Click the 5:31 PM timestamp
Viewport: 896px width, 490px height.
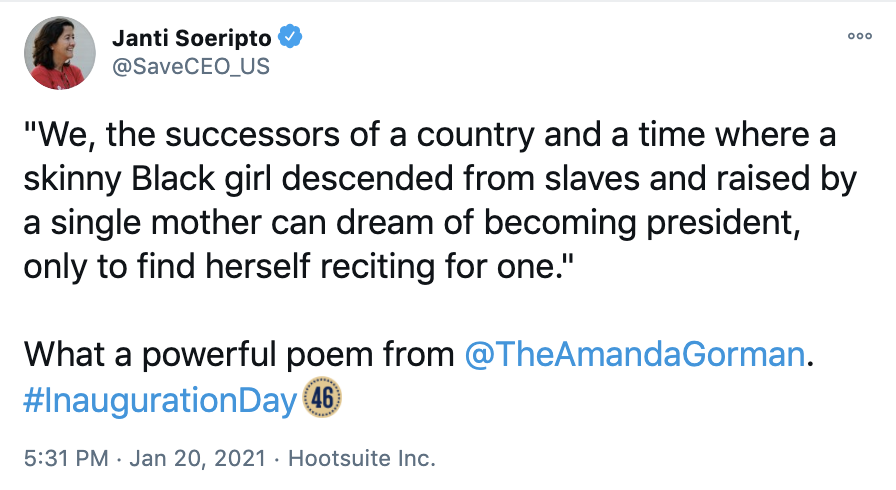pyautogui.click(x=63, y=459)
